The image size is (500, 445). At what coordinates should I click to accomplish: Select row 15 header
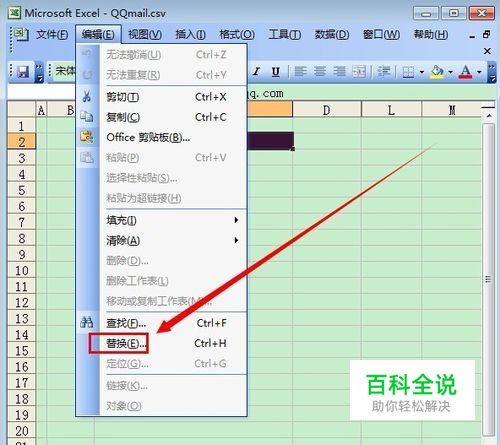(21, 351)
